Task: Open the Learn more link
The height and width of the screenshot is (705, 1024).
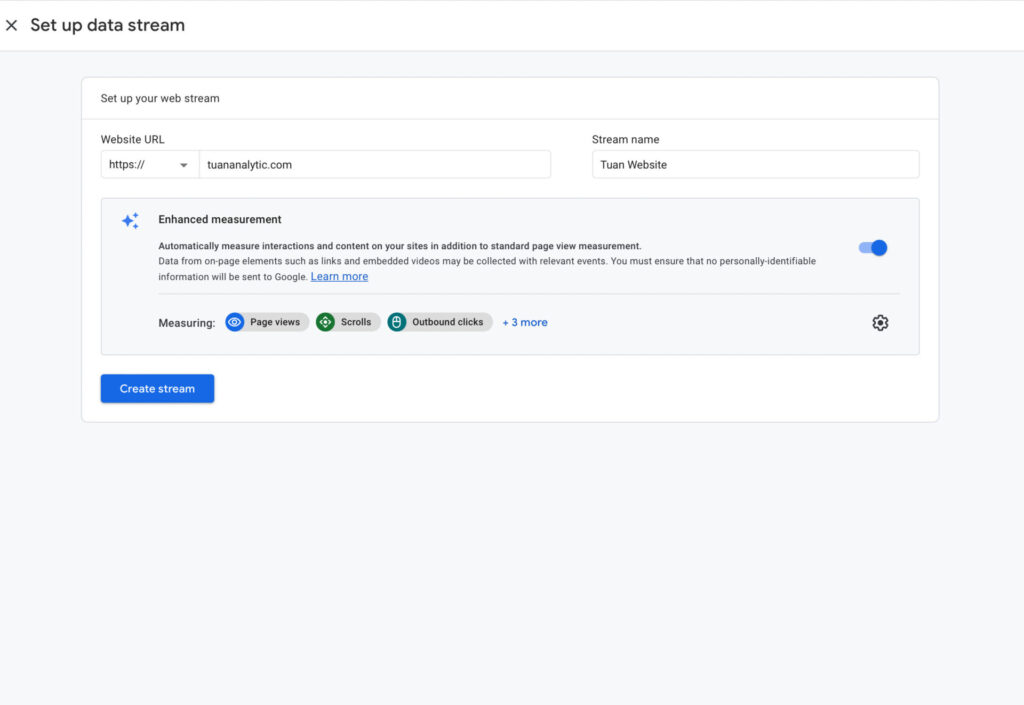Action: click(x=339, y=277)
